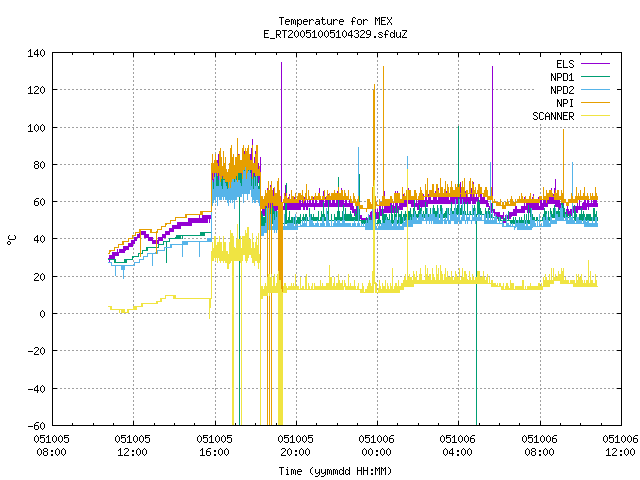Click the x-axis tick label 051006 00:00
The width and height of the screenshot is (640, 480).
pyautogui.click(x=376, y=445)
